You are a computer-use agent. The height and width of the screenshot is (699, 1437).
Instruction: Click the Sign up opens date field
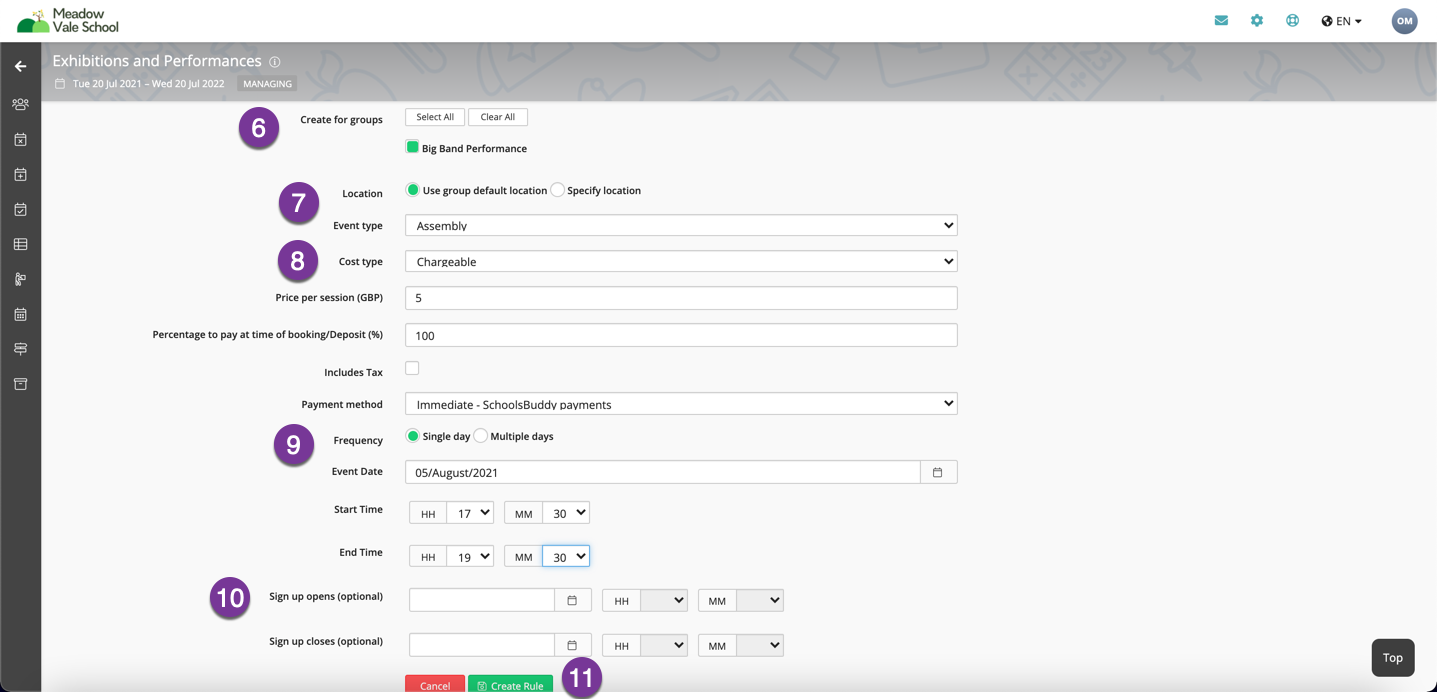click(482, 600)
